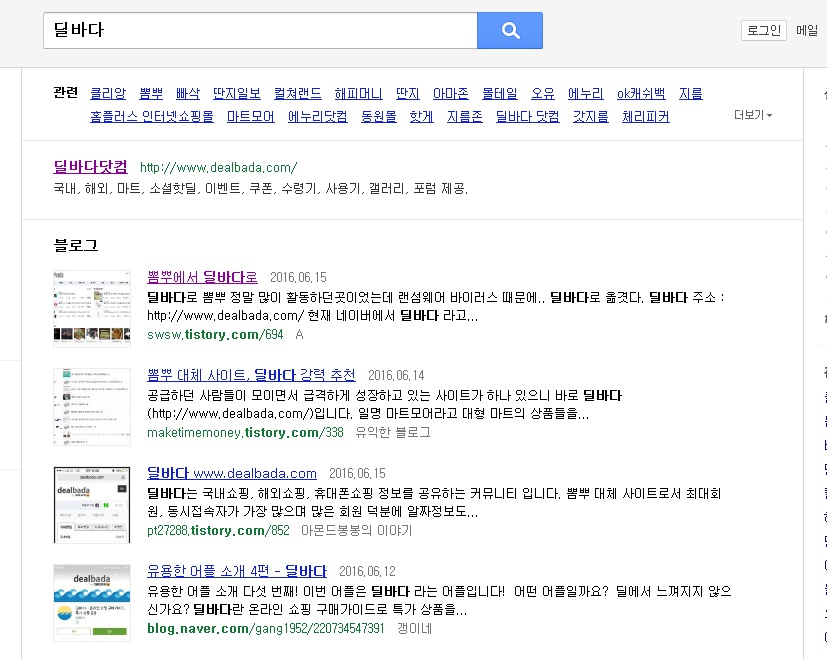The image size is (827, 659).
Task: Click thumbnail beside 뽐뿌 대체 사이트 post
Action: (92, 406)
